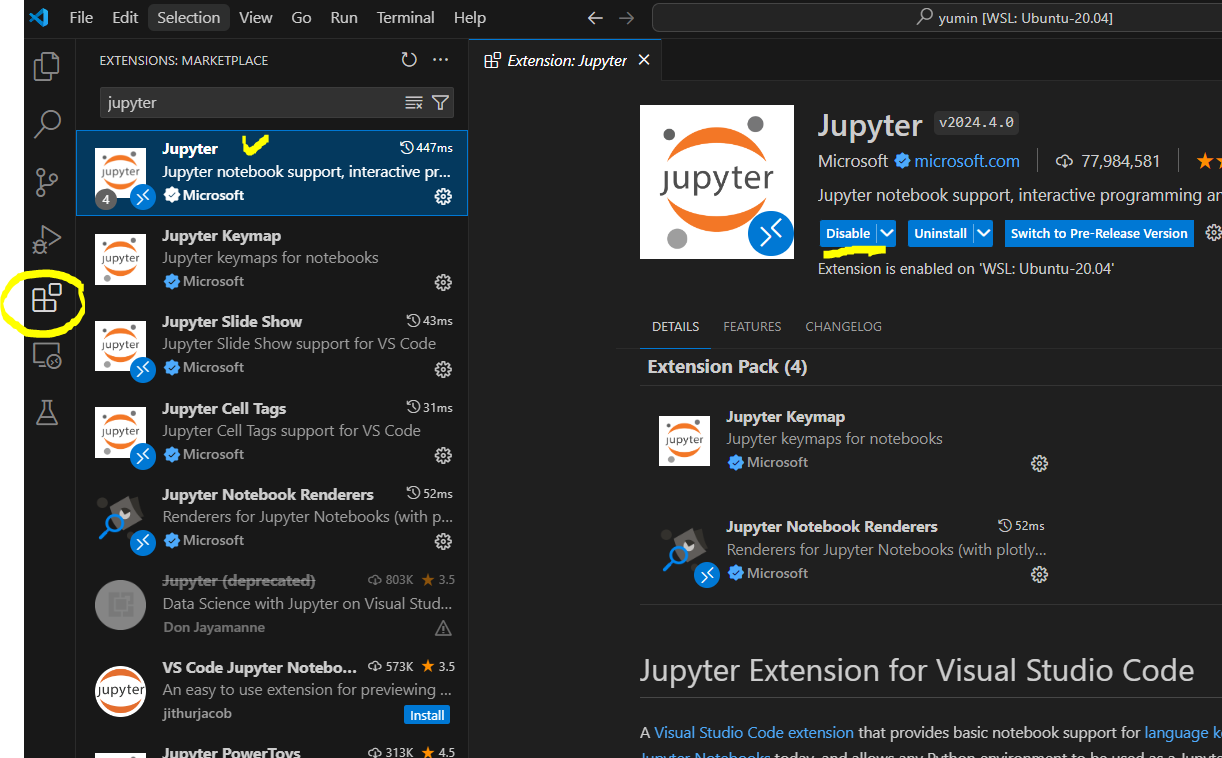This screenshot has height=758, width=1222.
Task: Open the Run and Debug view
Action: click(x=47, y=240)
